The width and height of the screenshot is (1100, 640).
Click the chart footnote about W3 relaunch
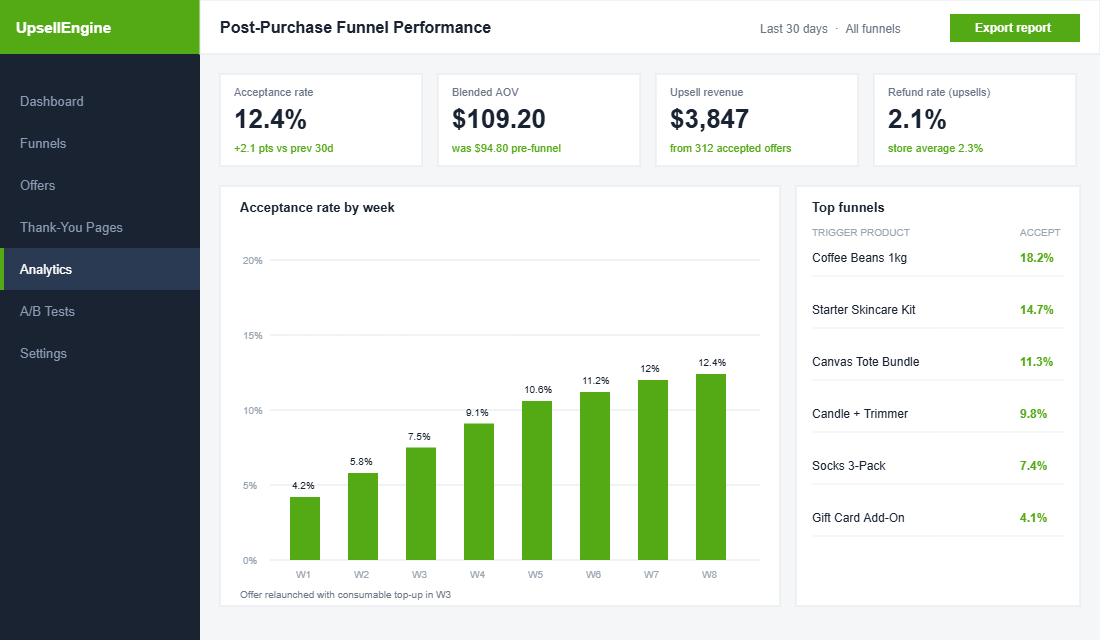pos(345,594)
